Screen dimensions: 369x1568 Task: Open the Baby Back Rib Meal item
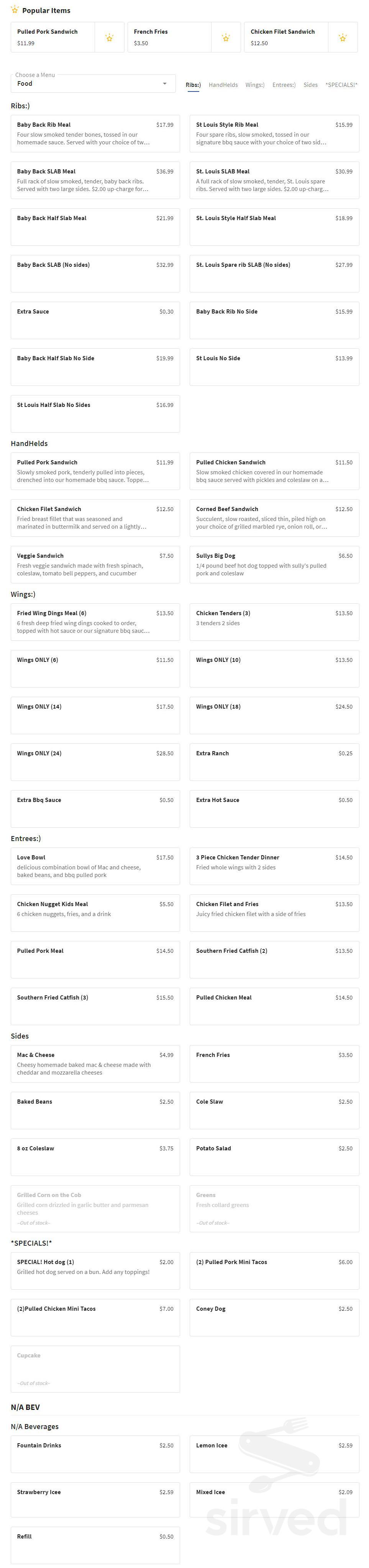click(x=95, y=134)
